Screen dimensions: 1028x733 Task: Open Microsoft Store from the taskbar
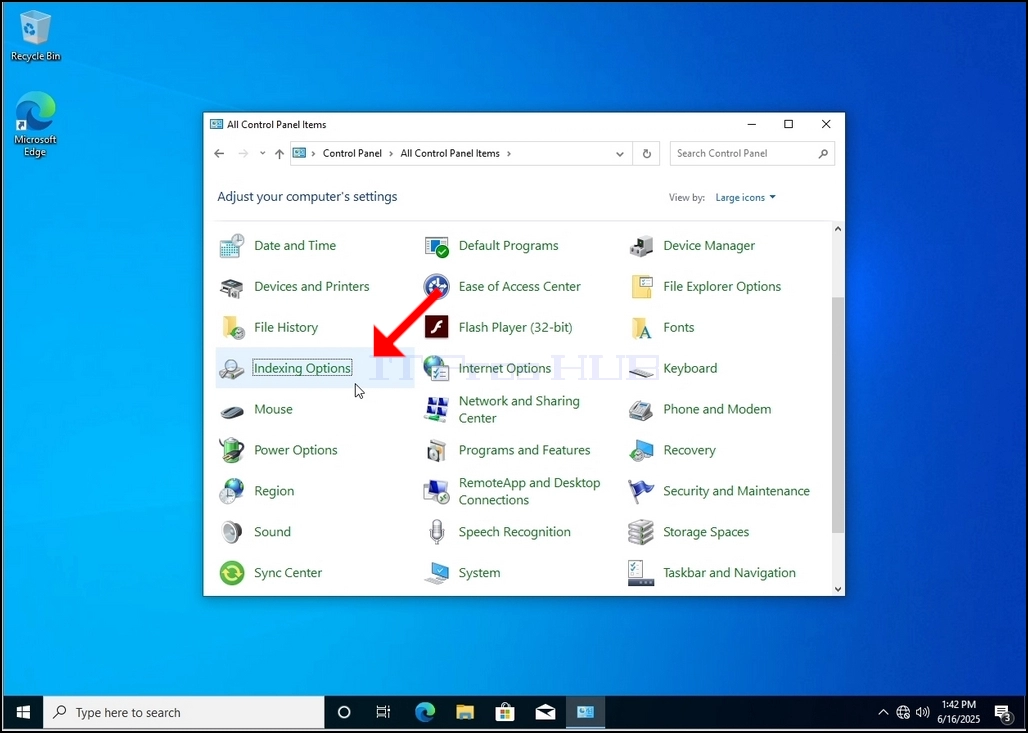point(505,712)
